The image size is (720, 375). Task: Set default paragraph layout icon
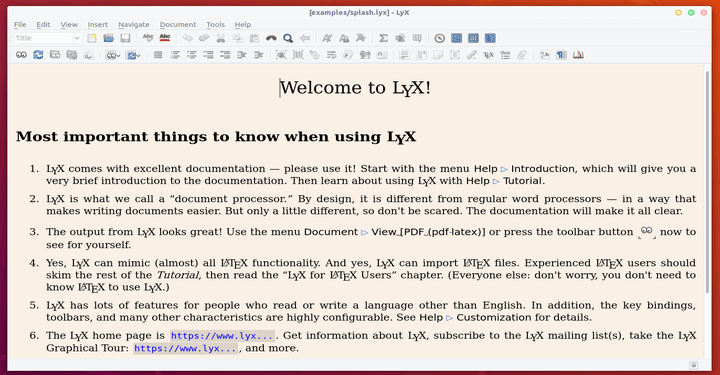(158, 55)
